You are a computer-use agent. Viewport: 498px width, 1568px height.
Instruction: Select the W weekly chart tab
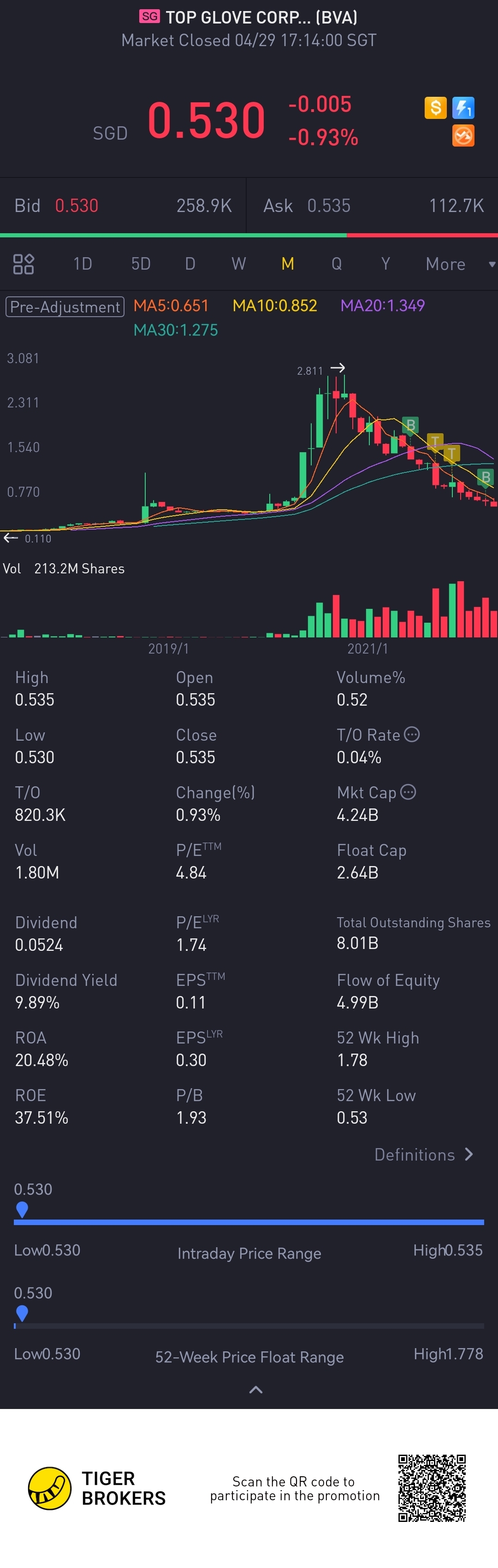tap(239, 264)
